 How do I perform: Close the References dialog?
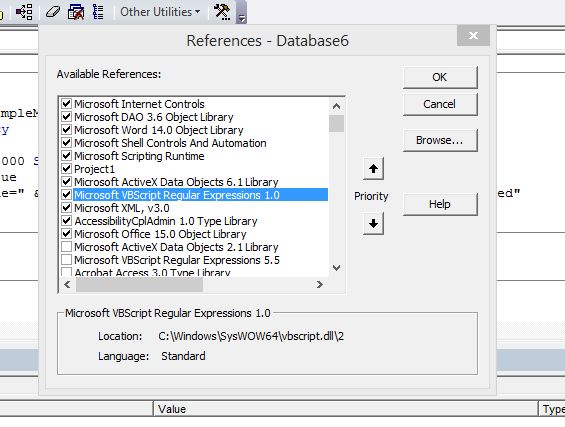pyautogui.click(x=473, y=35)
